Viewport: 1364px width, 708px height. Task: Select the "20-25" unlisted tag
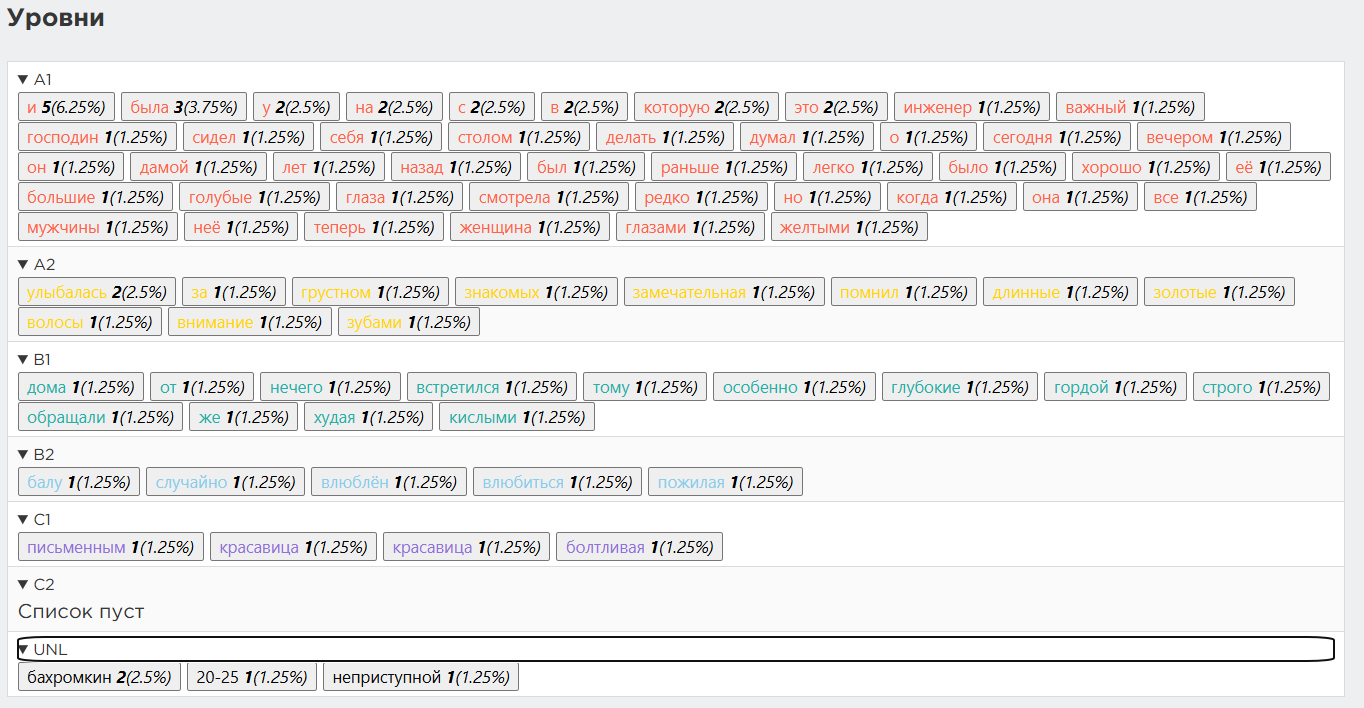point(251,677)
